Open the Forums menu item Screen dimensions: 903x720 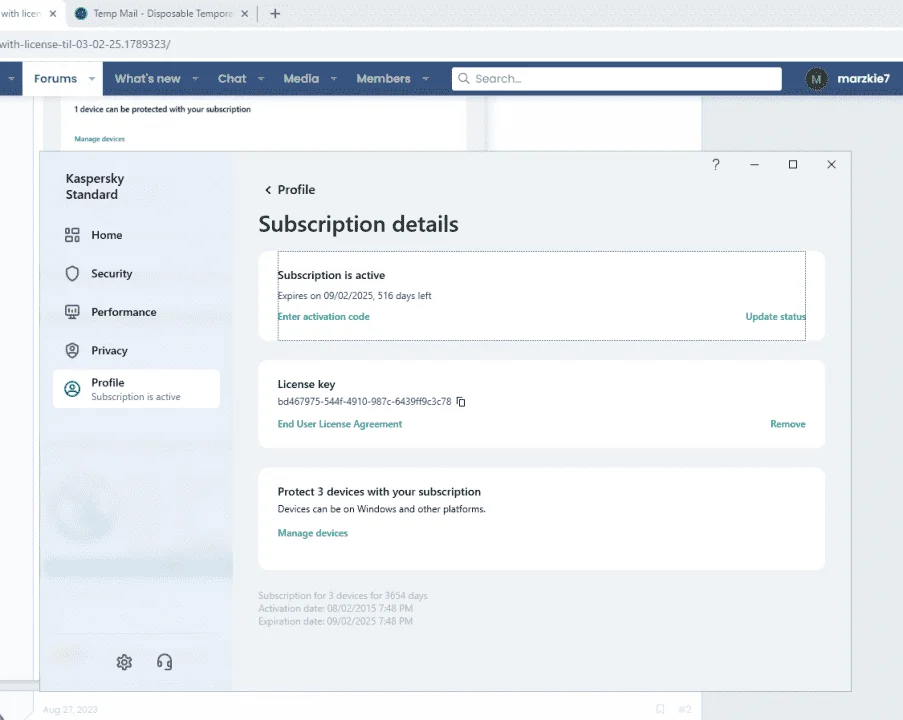pyautogui.click(x=55, y=79)
